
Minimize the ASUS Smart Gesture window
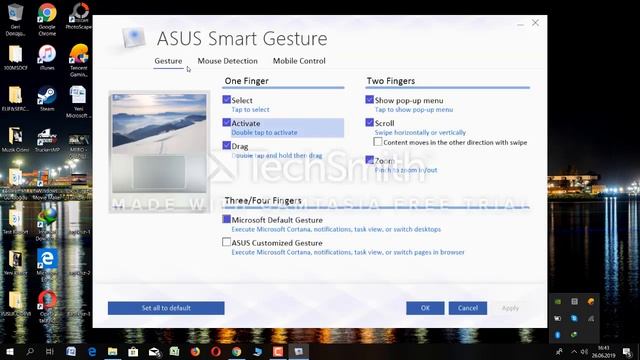pos(520,24)
